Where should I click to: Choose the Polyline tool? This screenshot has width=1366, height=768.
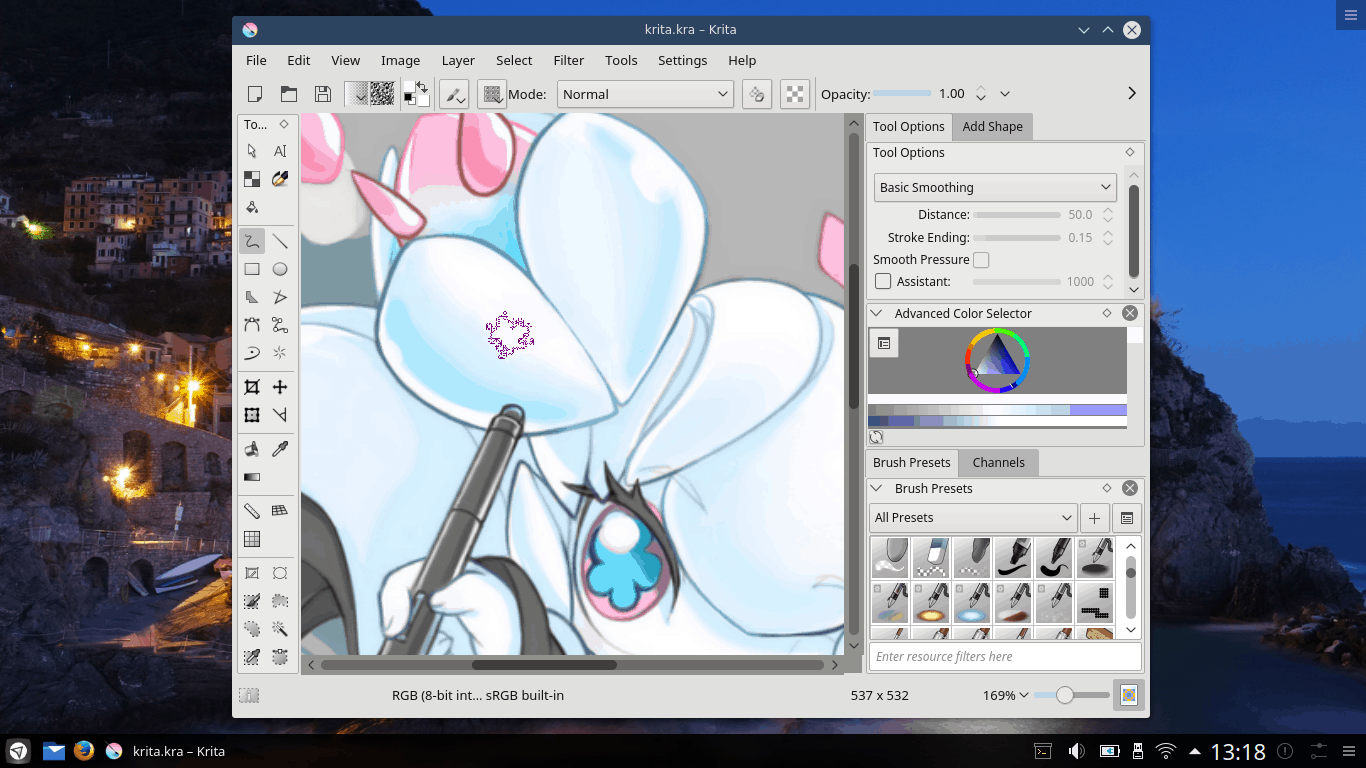(x=280, y=297)
